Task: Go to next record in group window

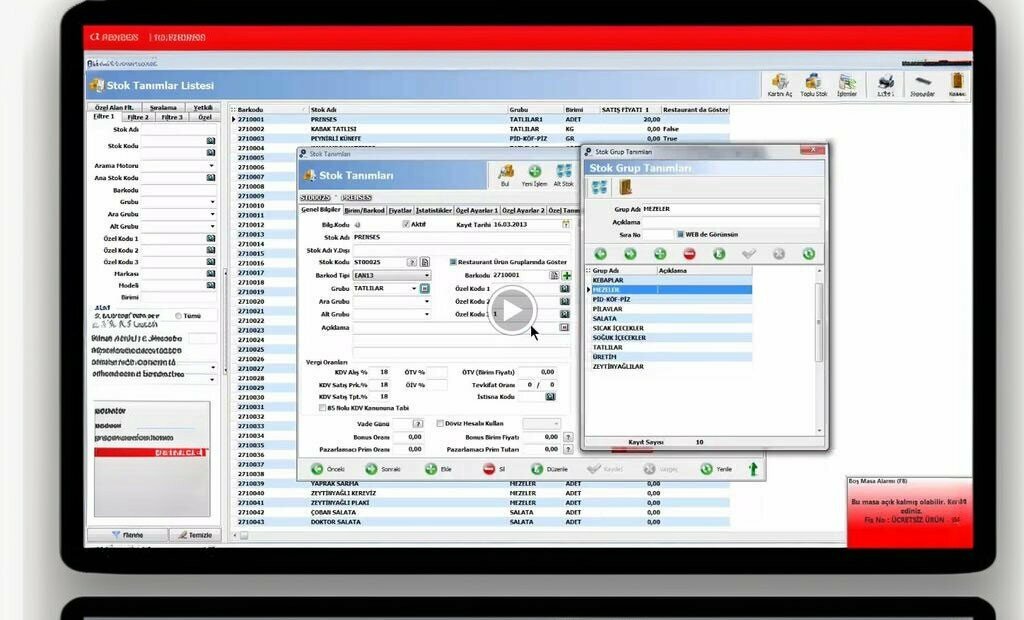Action: pyautogui.click(x=630, y=253)
